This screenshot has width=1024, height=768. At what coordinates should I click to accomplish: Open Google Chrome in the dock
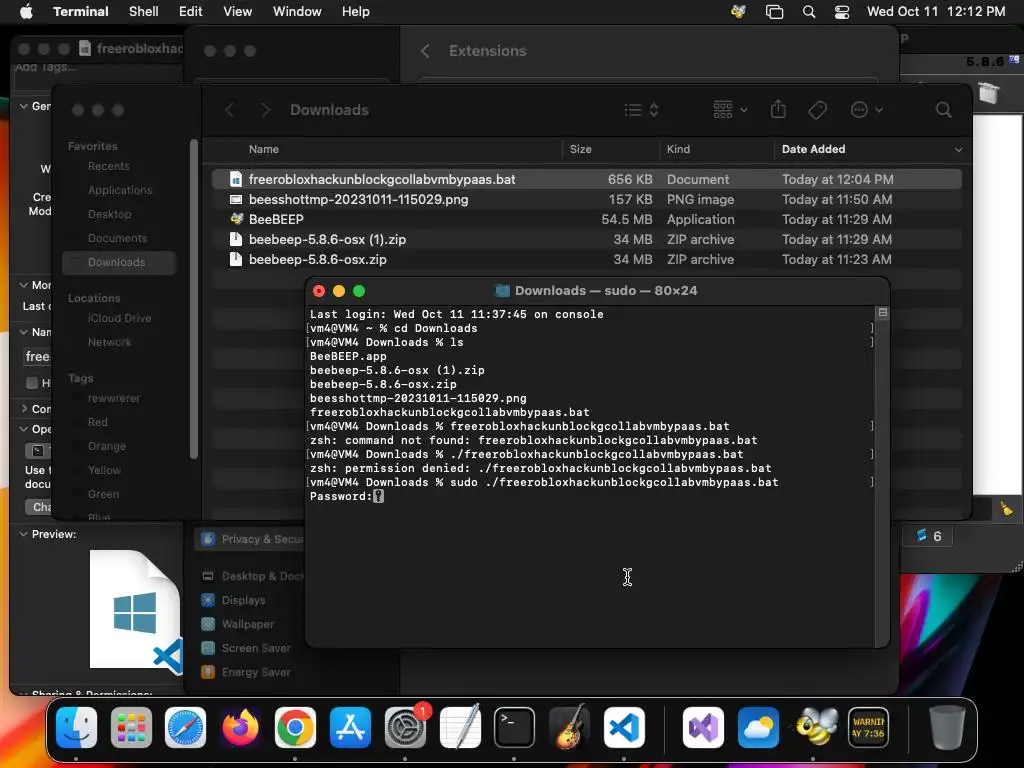tap(295, 728)
